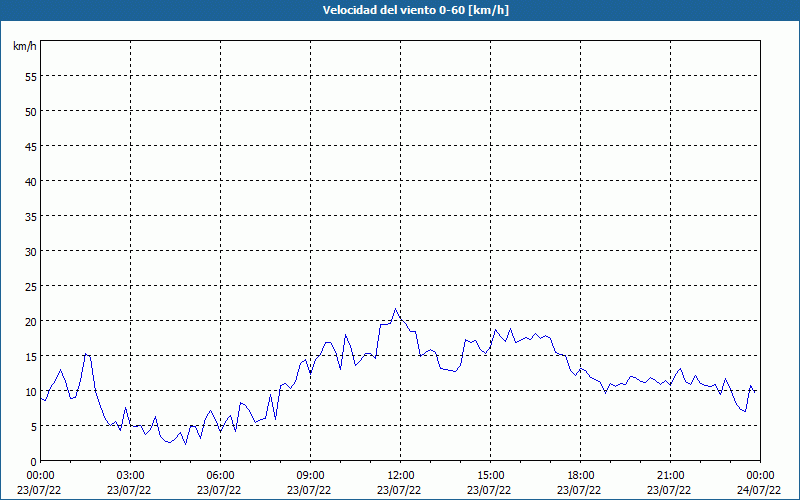The width and height of the screenshot is (800, 500).
Task: Click the 12:00 time label
Action: point(401,476)
